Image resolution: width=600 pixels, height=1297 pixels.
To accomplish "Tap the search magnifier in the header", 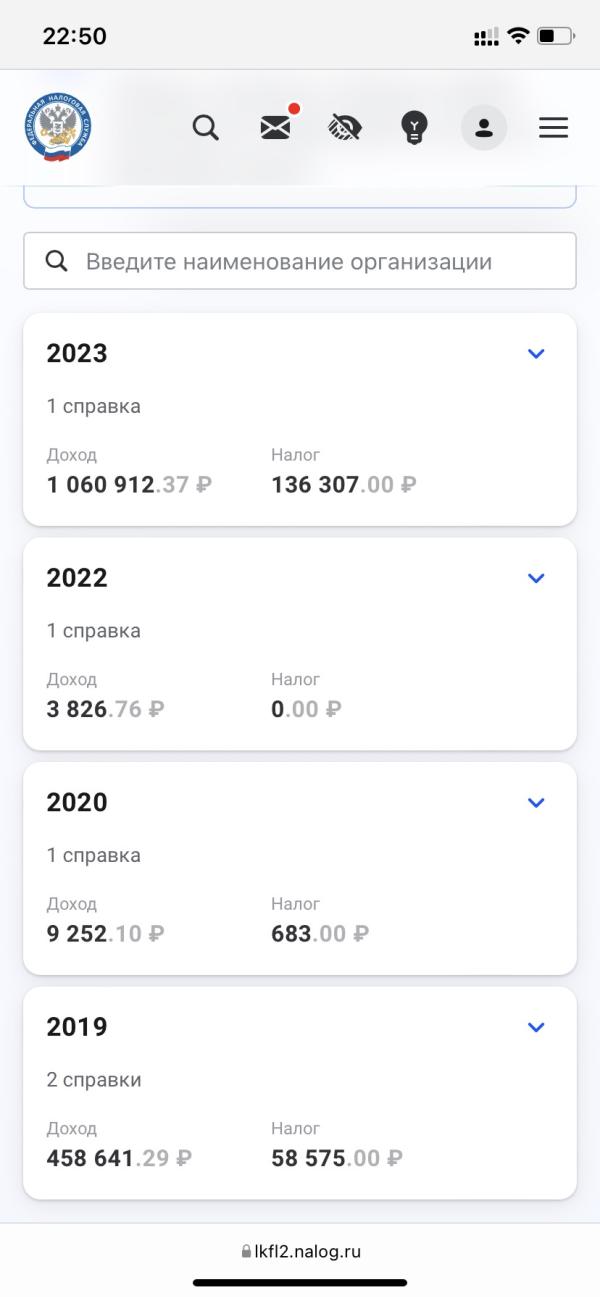I will 206,128.
